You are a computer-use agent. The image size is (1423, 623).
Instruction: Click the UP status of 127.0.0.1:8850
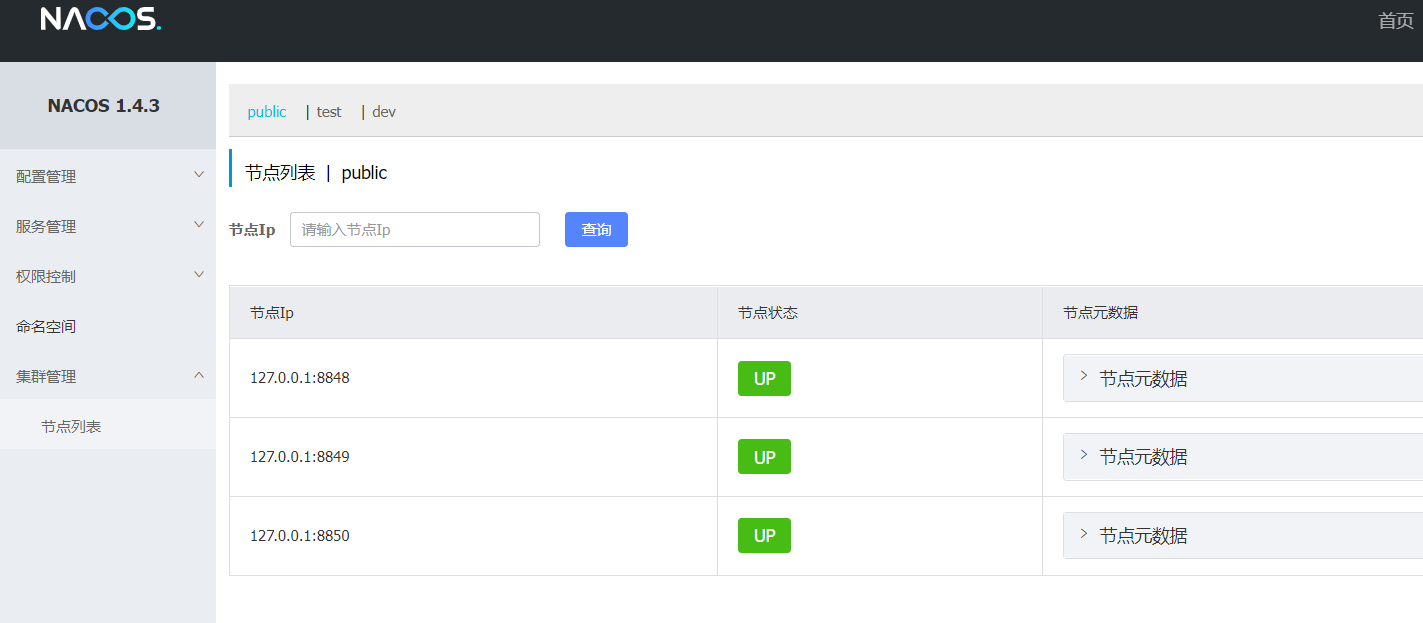764,535
